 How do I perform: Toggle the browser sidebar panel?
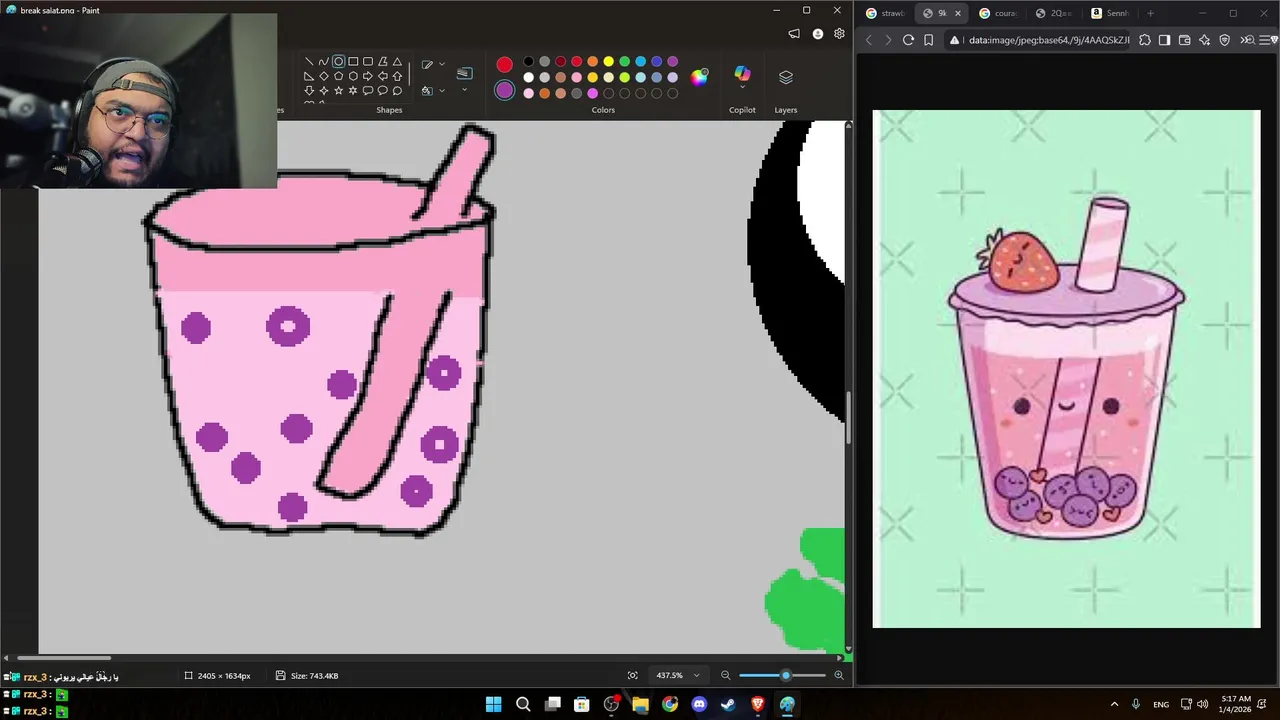(x=1165, y=40)
